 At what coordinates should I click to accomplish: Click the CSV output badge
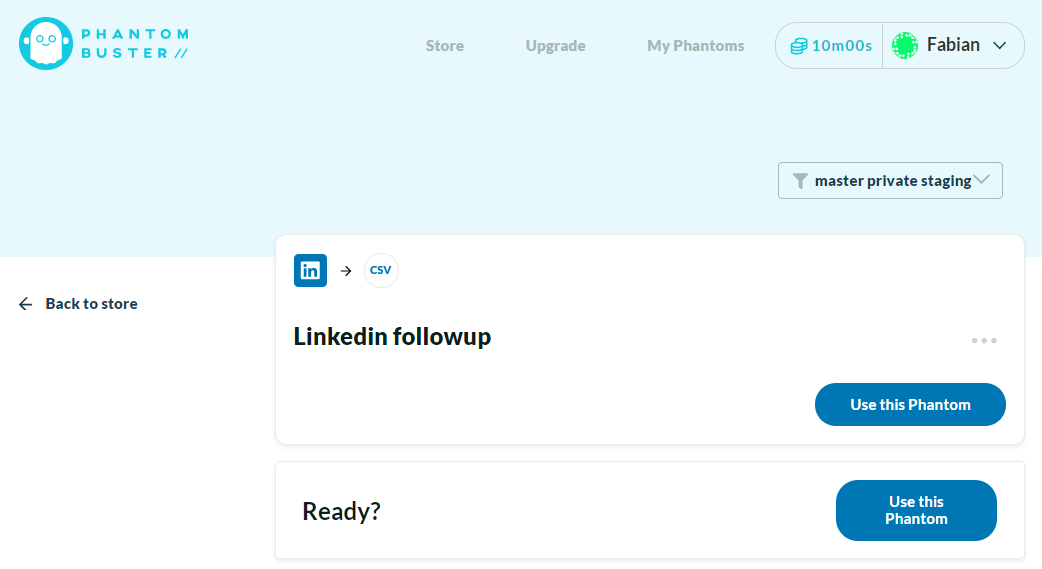(x=381, y=271)
